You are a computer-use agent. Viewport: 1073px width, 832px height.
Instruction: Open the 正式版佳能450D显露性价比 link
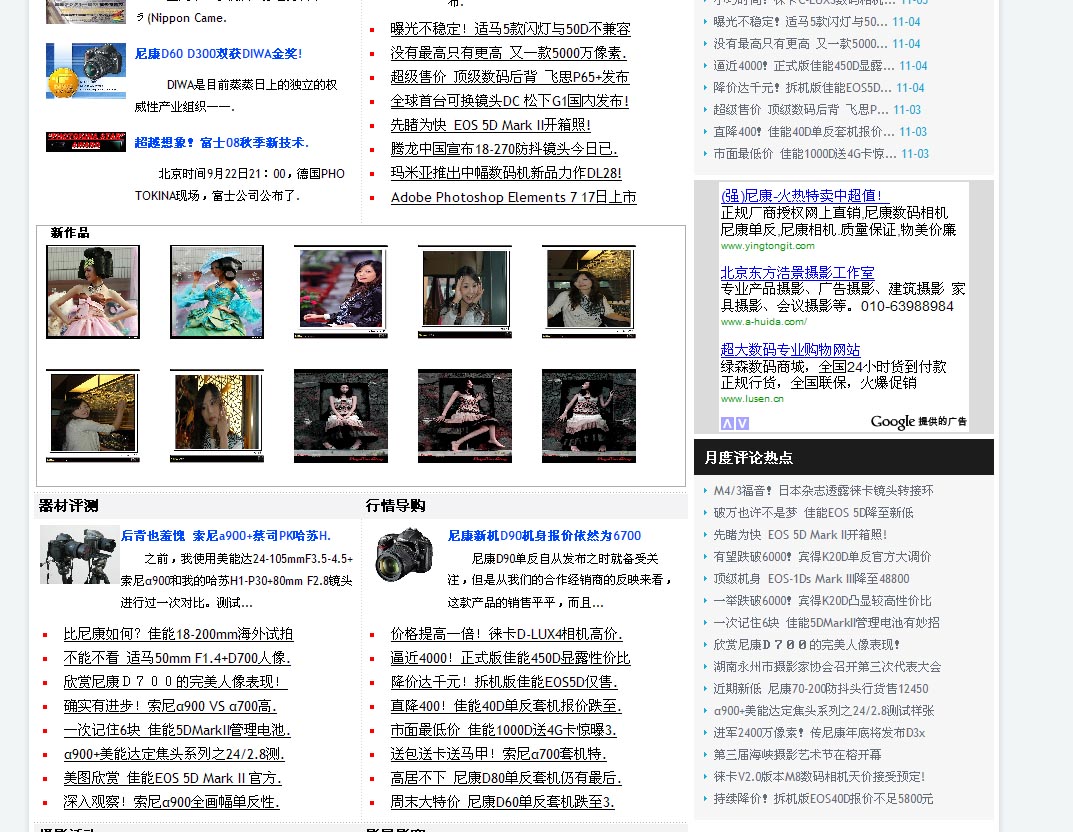tap(510, 658)
